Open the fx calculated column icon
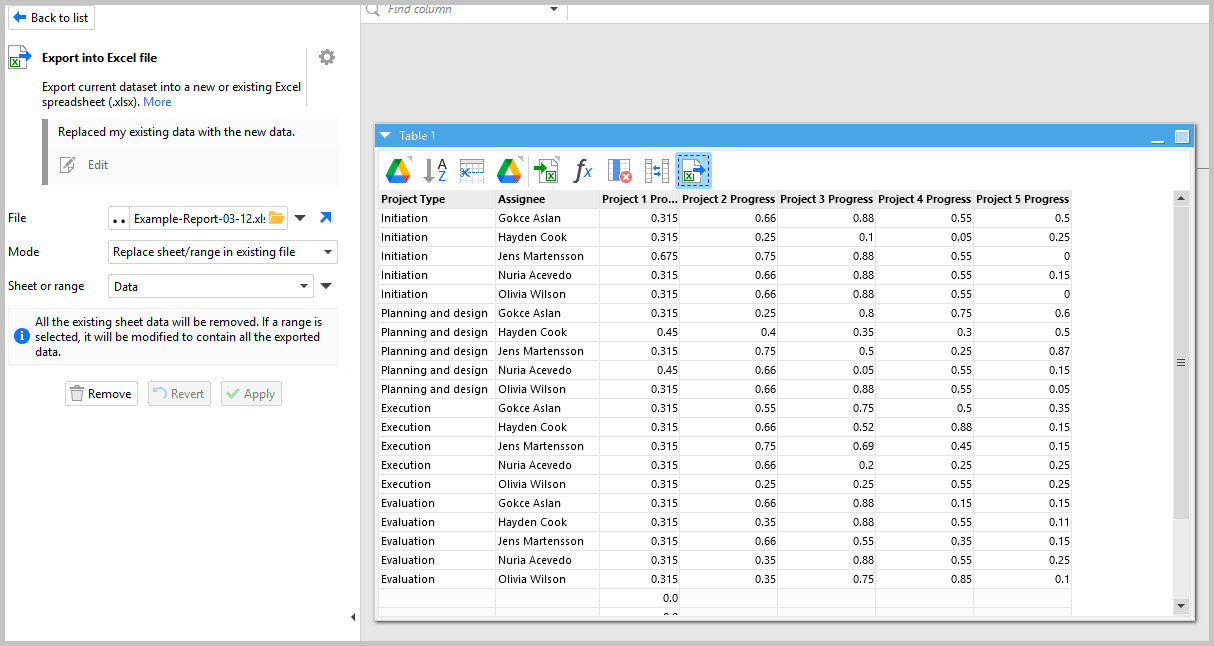The height and width of the screenshot is (646, 1214). coord(583,170)
